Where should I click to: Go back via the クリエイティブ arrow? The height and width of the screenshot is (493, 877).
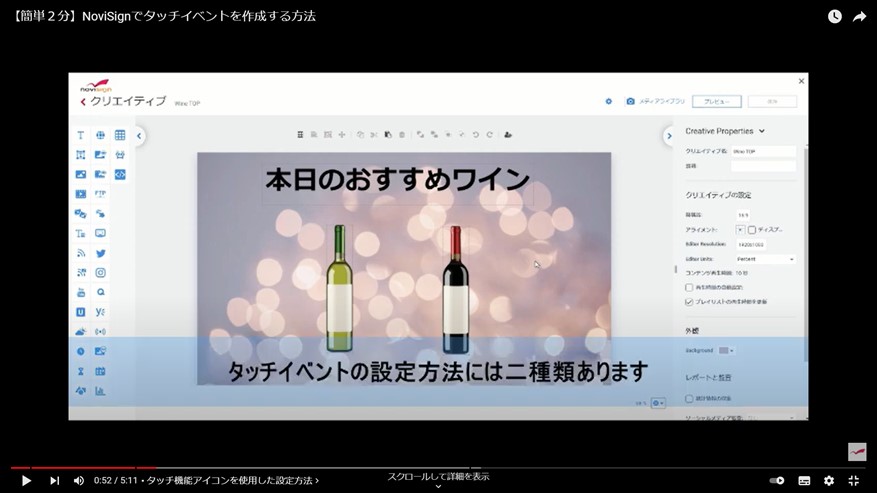point(83,101)
